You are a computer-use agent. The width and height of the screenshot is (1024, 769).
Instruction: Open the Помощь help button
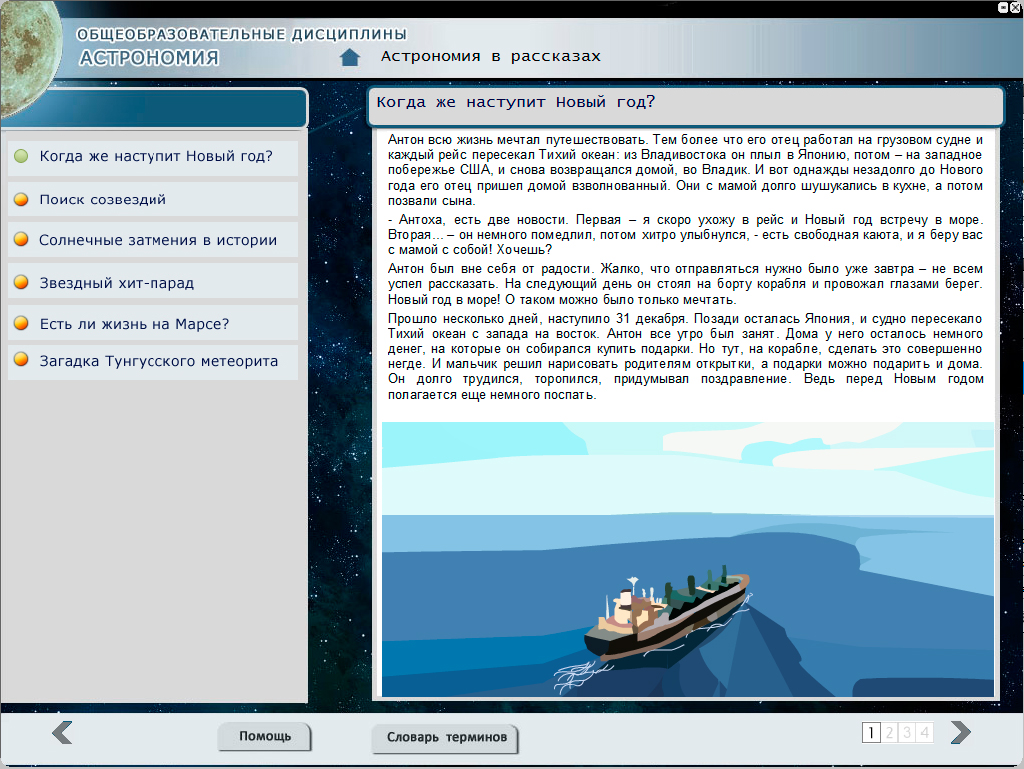[264, 736]
